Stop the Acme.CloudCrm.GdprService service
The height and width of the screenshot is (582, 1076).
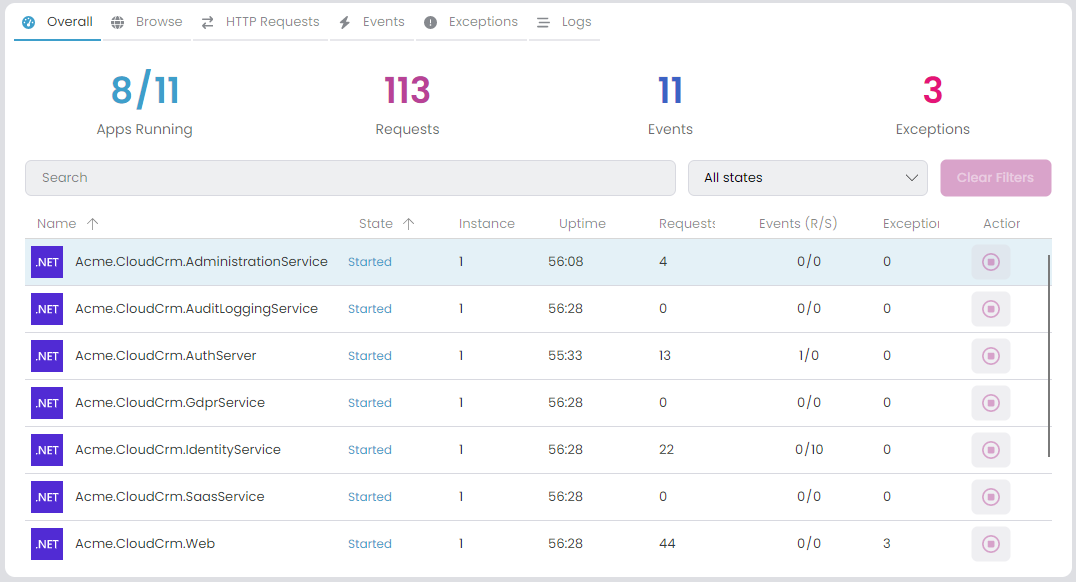point(990,402)
